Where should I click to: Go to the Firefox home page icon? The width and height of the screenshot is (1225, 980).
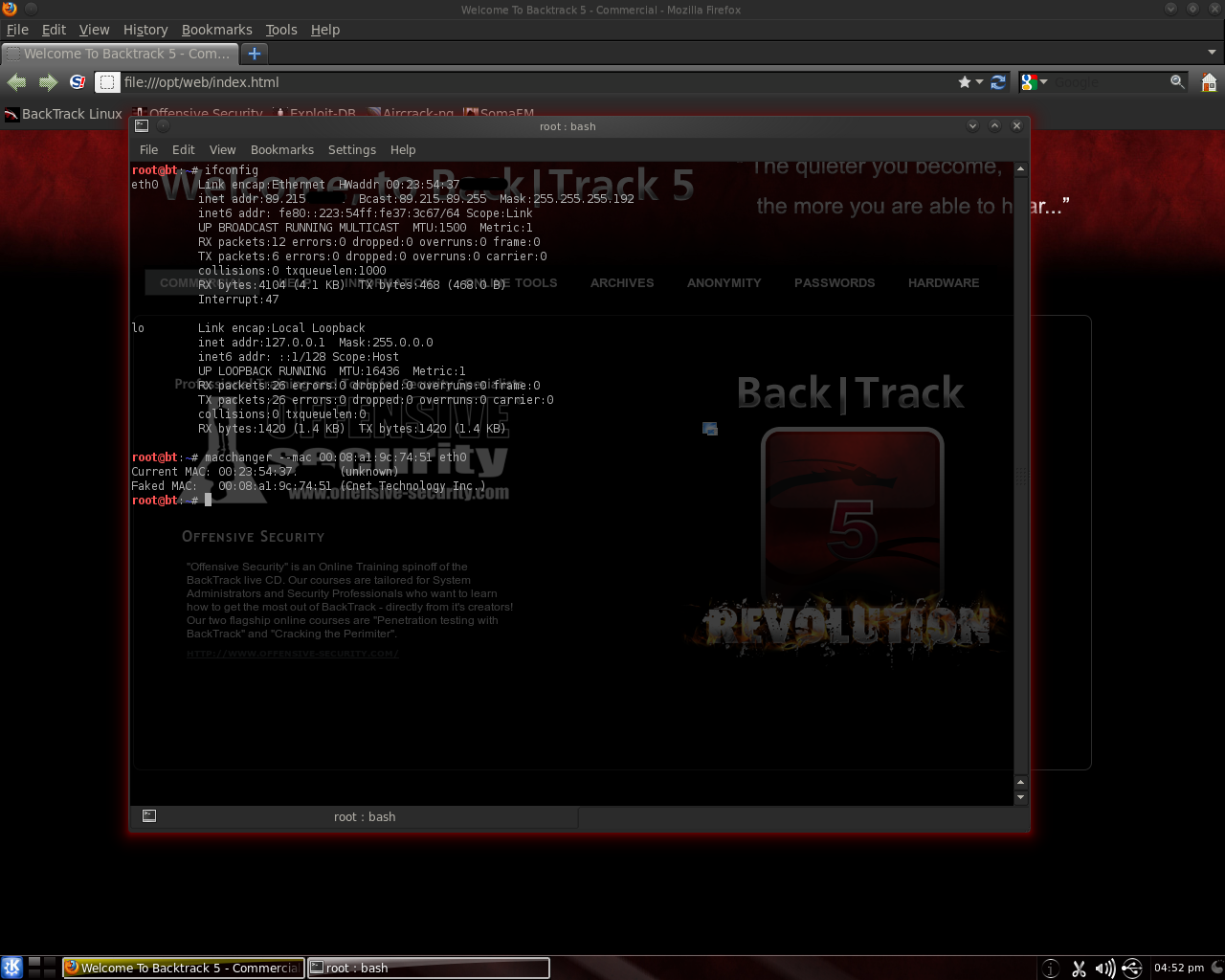click(x=1209, y=82)
